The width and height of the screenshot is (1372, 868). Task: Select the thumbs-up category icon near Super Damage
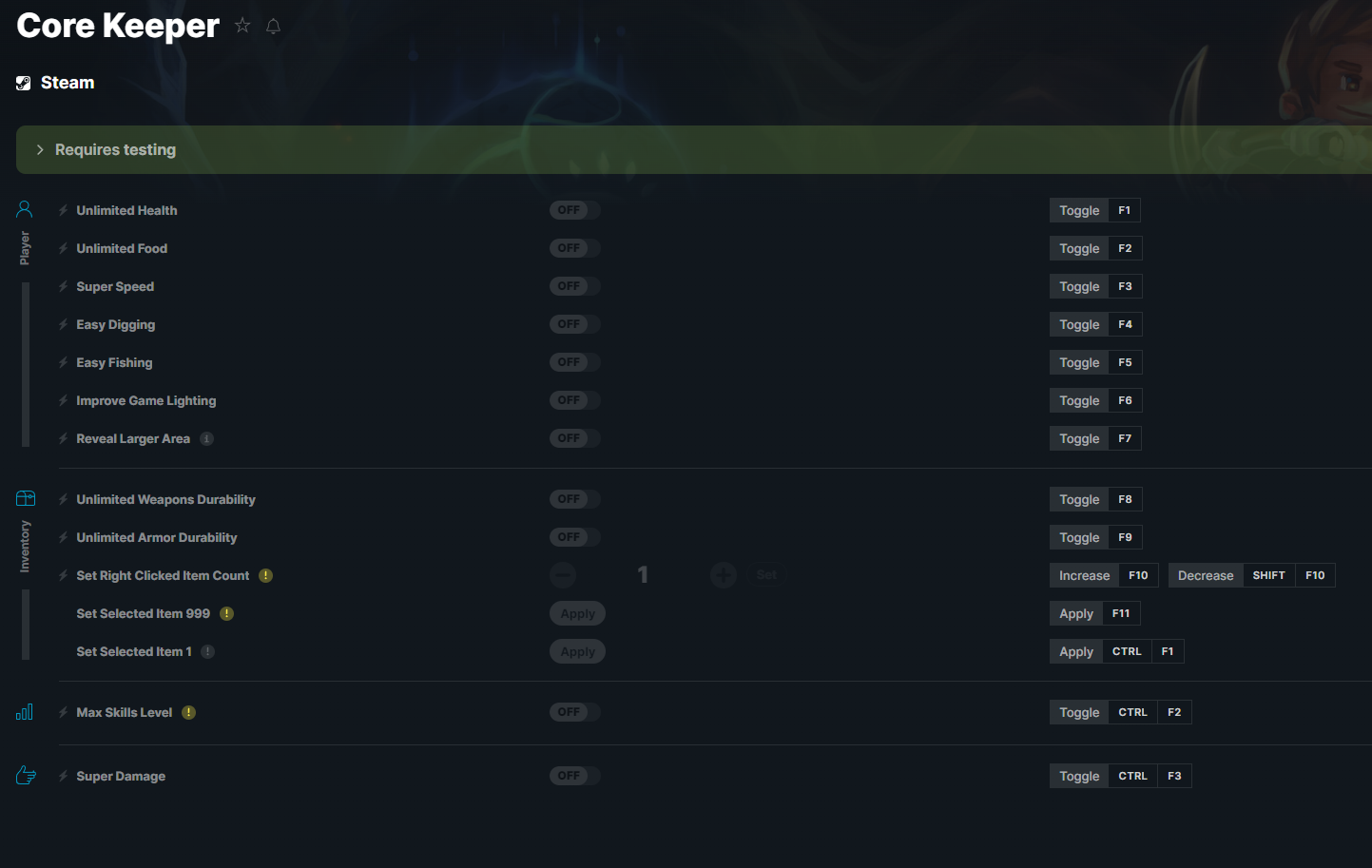(x=26, y=776)
